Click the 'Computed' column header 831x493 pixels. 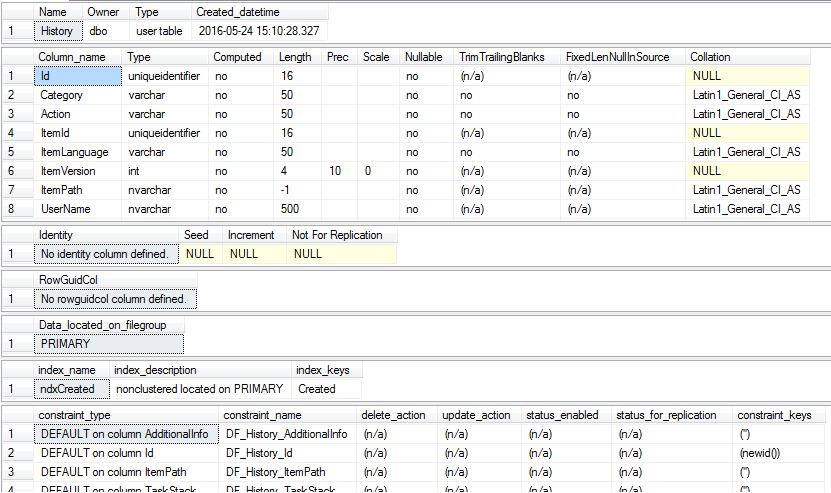point(241,57)
